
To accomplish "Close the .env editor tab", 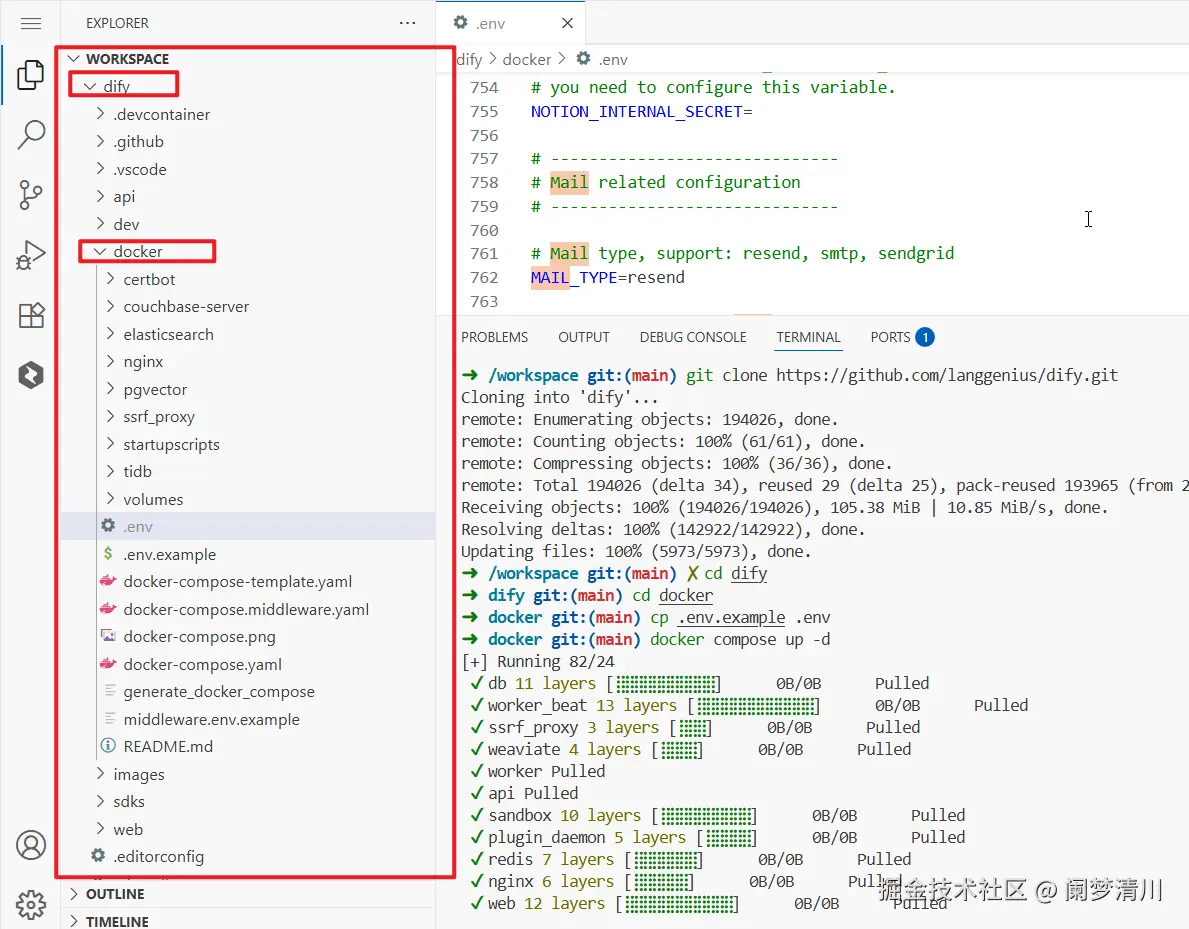I will 567,24.
